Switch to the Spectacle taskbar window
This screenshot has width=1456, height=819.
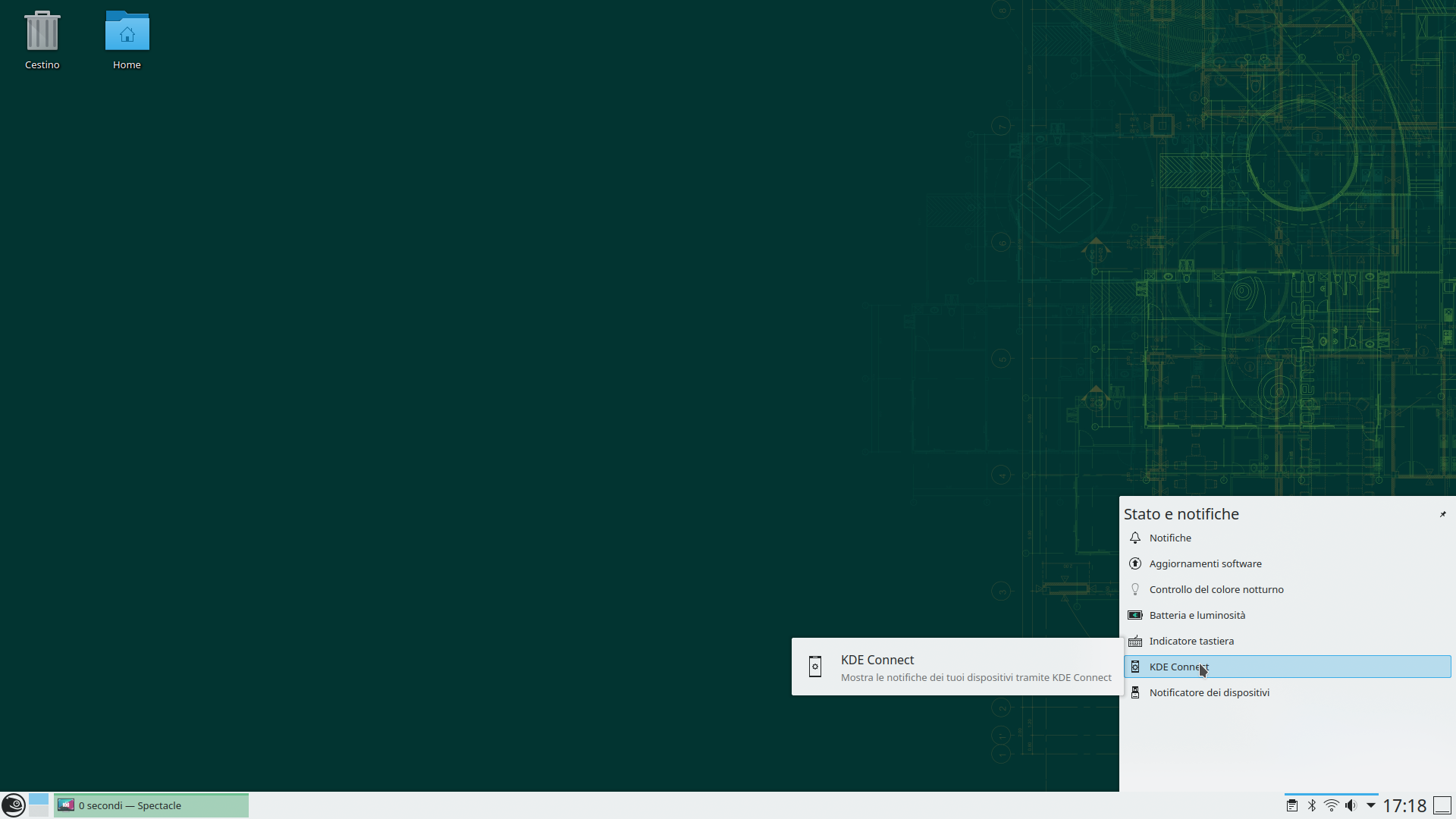coord(151,805)
